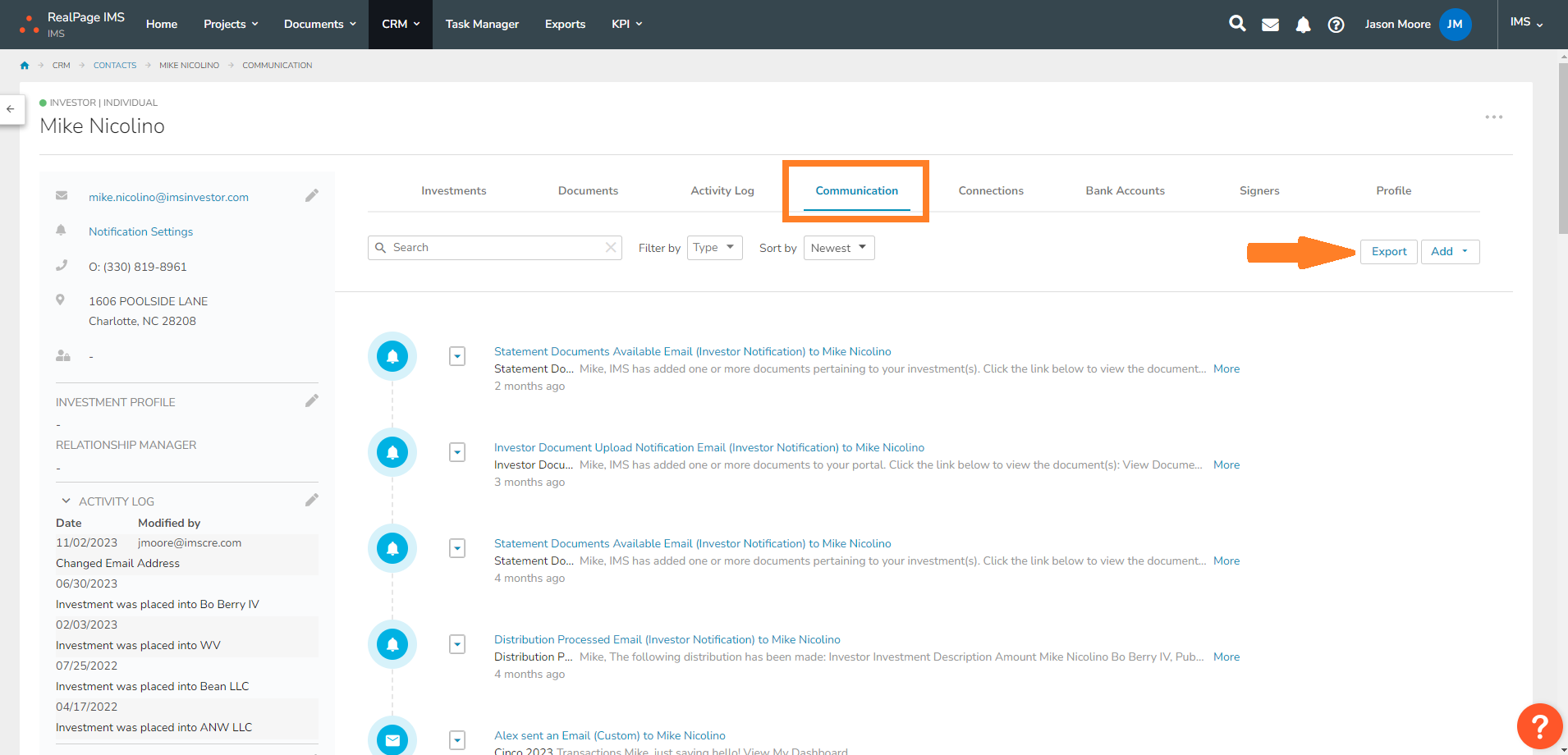
Task: Click the help question mark icon in header
Action: click(x=1336, y=25)
